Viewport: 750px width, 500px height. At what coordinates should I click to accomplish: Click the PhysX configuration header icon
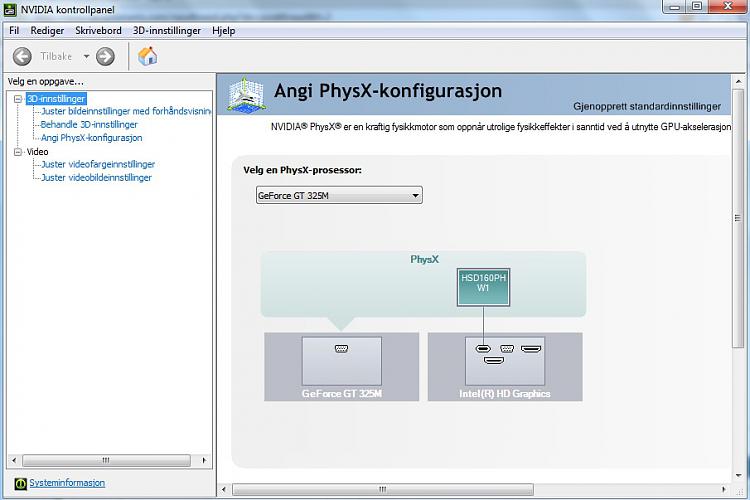pos(246,95)
